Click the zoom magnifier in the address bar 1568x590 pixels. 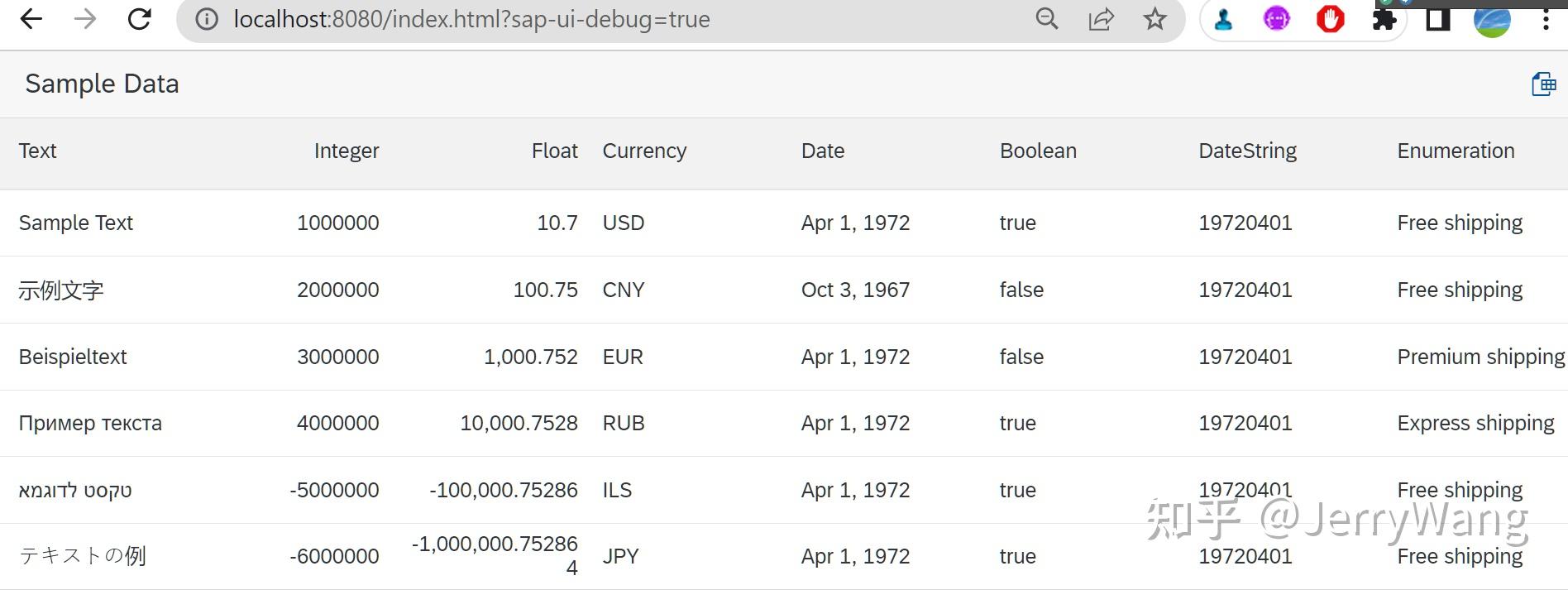(x=1046, y=19)
